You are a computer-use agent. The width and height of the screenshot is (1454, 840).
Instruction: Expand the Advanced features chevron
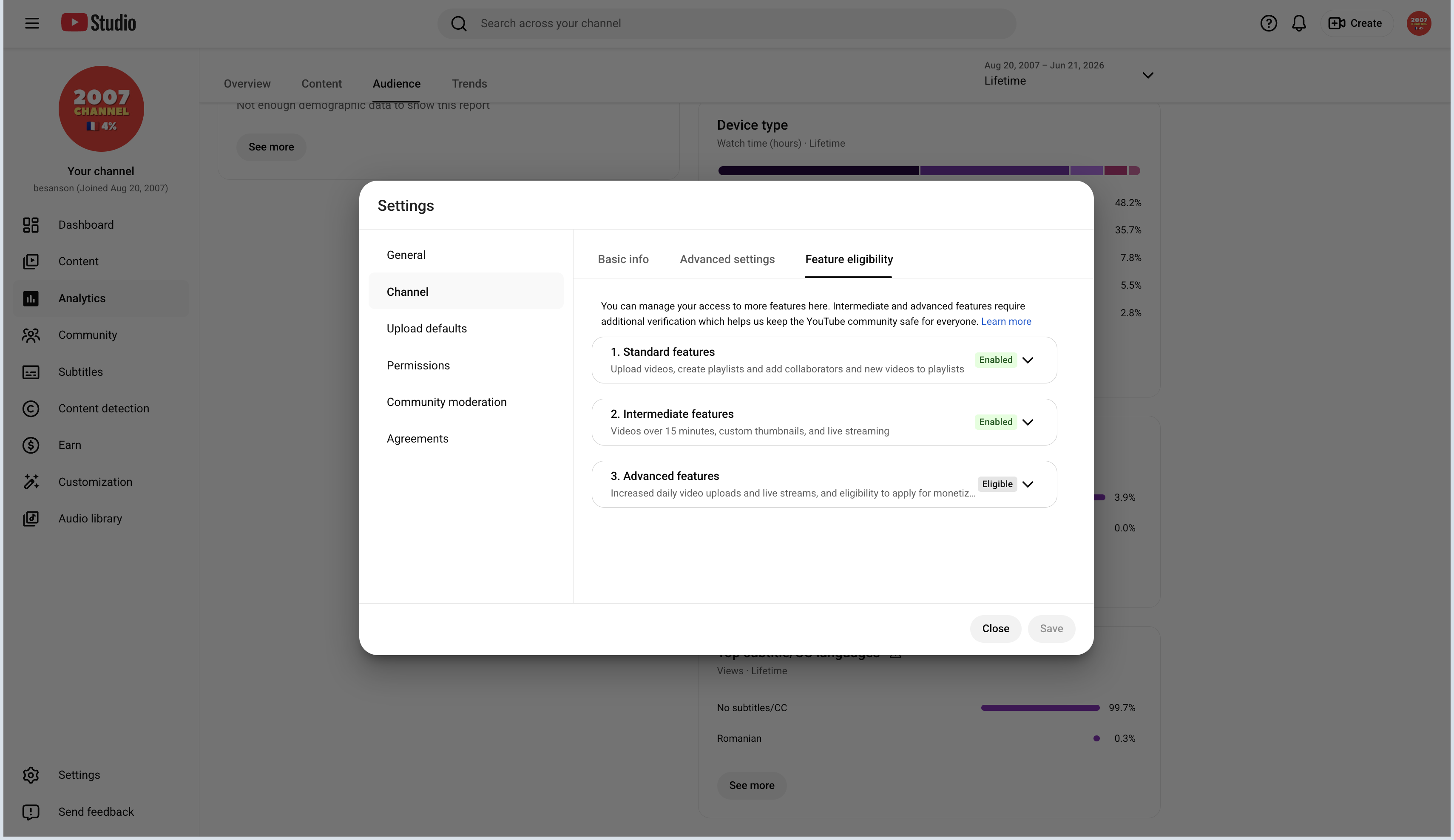coord(1028,484)
